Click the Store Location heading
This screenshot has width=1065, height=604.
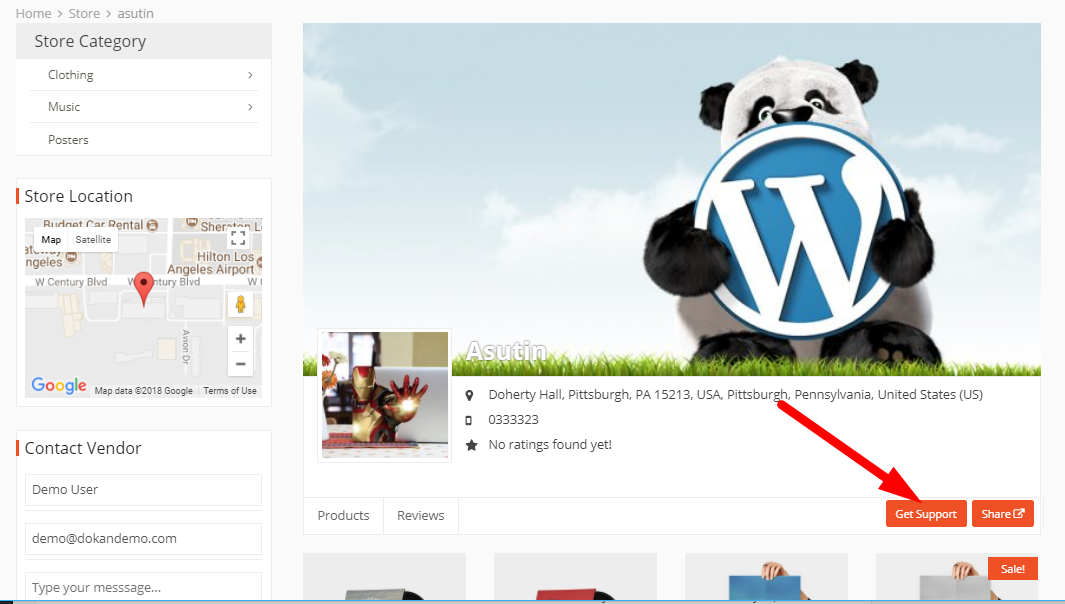pyautogui.click(x=79, y=196)
